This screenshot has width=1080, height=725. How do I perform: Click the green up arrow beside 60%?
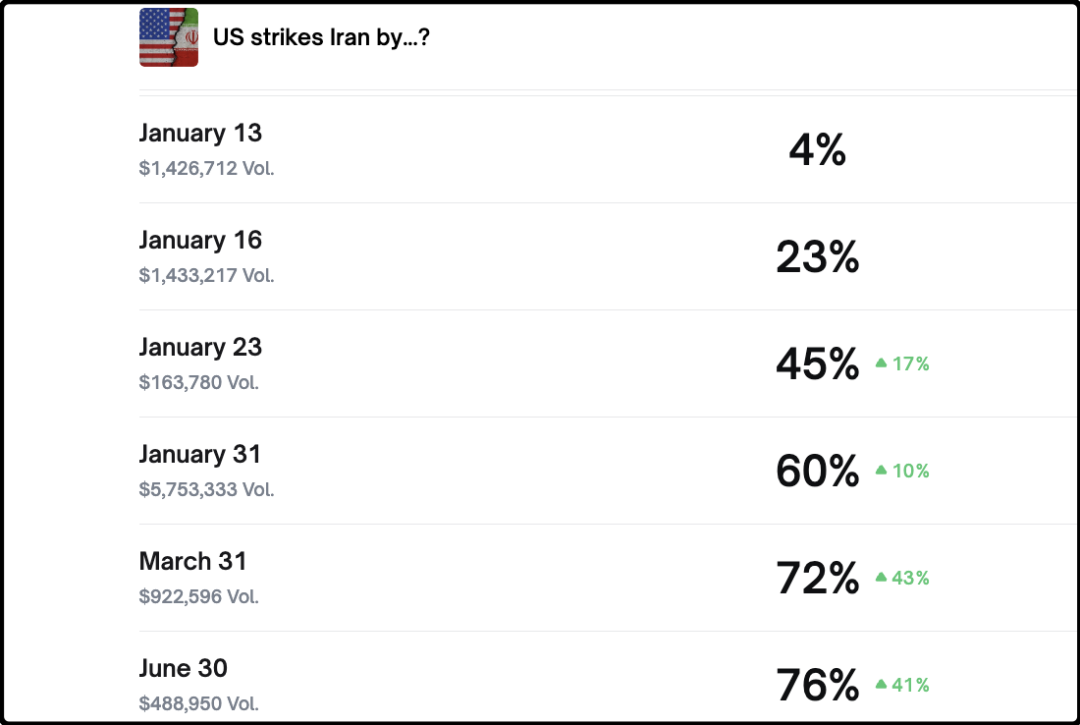point(881,471)
